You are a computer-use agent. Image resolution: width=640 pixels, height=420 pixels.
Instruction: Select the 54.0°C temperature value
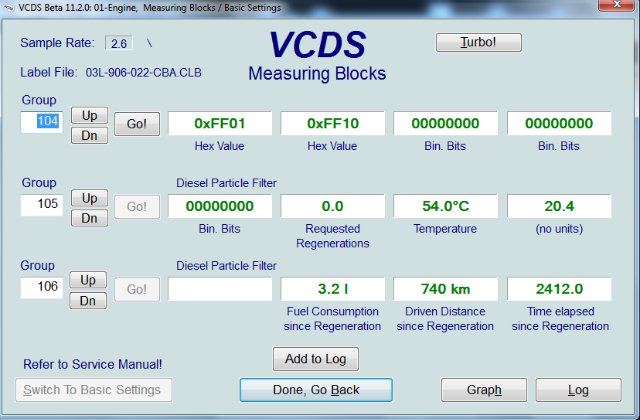pos(445,206)
